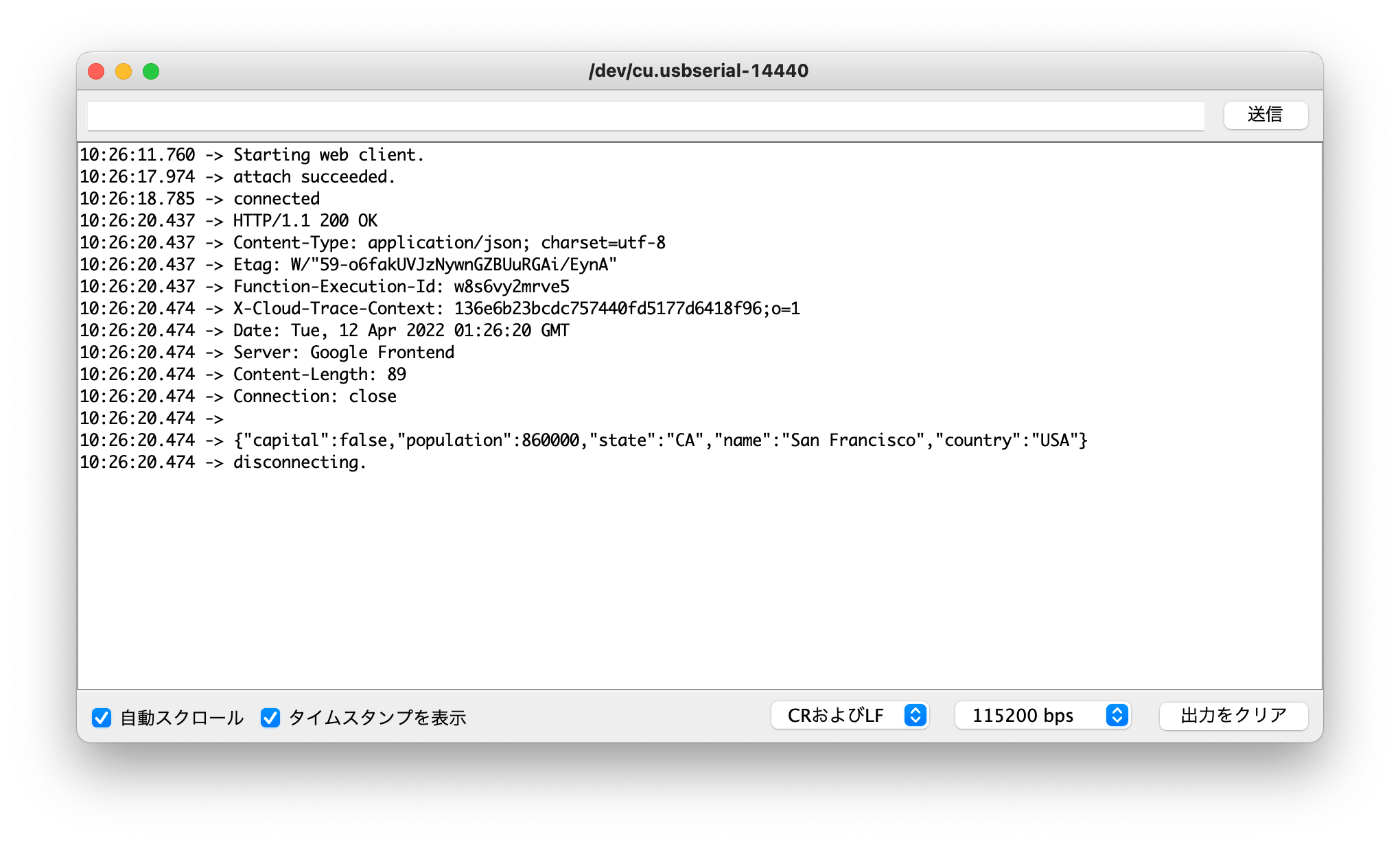Open the 115200 bps baud rate dropdown
The width and height of the screenshot is (1400, 844).
tap(1043, 716)
